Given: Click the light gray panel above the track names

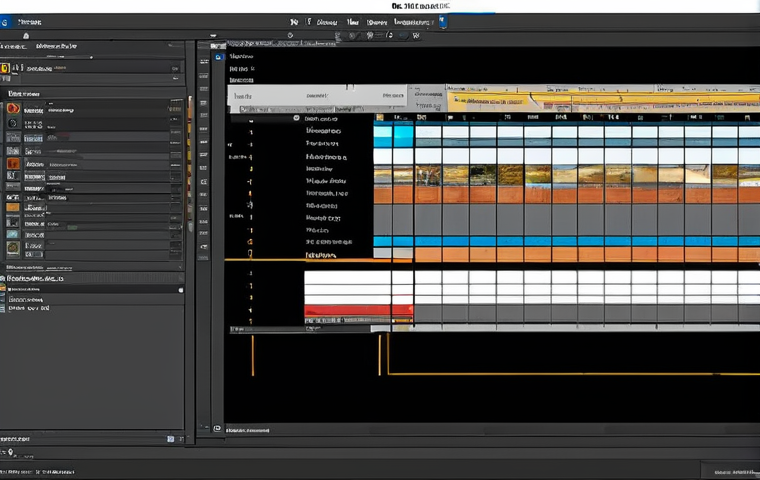Looking at the screenshot, I should [317, 96].
